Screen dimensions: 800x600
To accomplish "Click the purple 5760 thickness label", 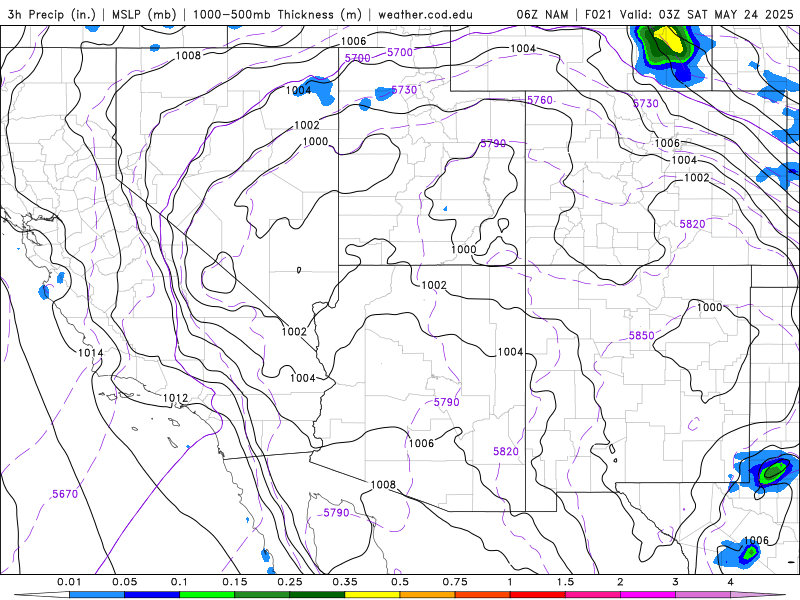I will (x=540, y=100).
